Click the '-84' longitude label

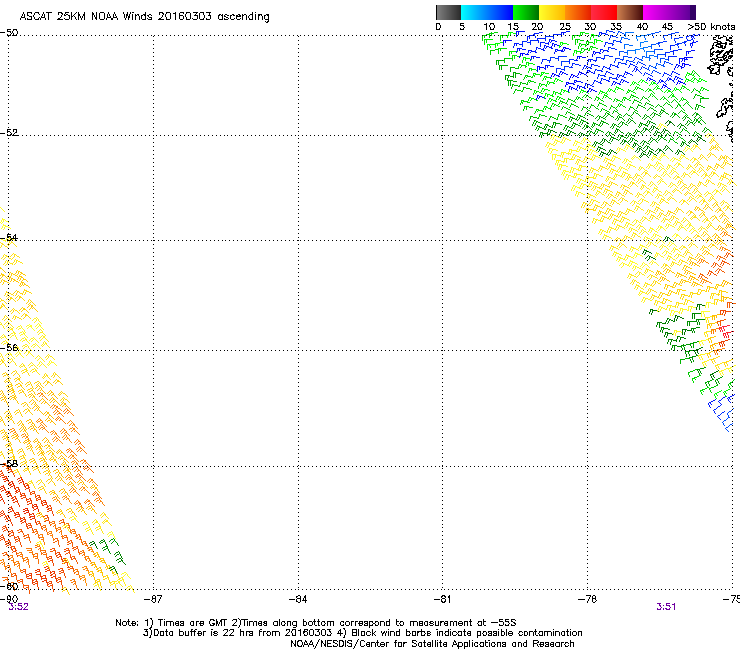[x=298, y=599]
